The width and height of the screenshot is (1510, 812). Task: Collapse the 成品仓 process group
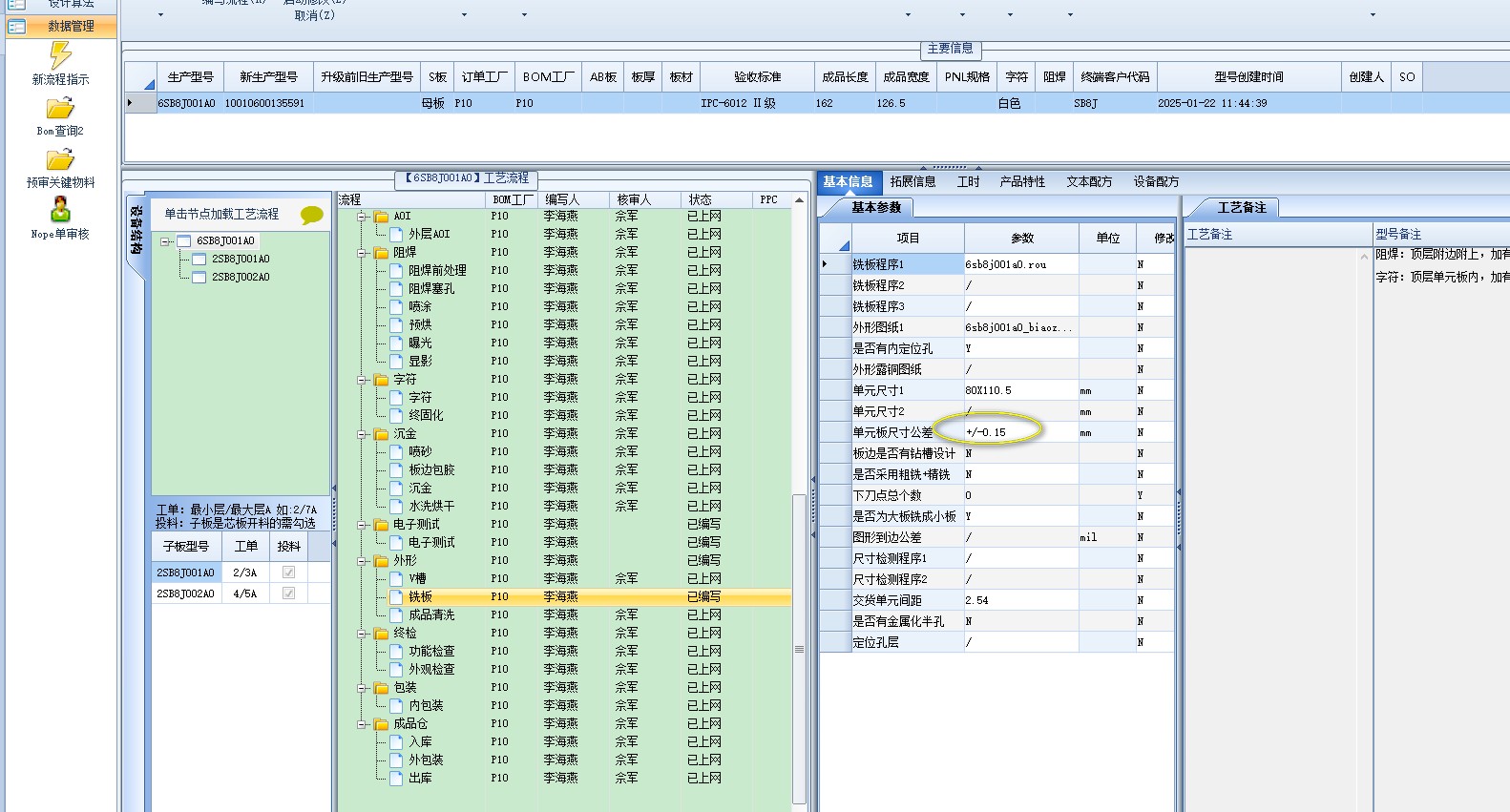(x=363, y=724)
